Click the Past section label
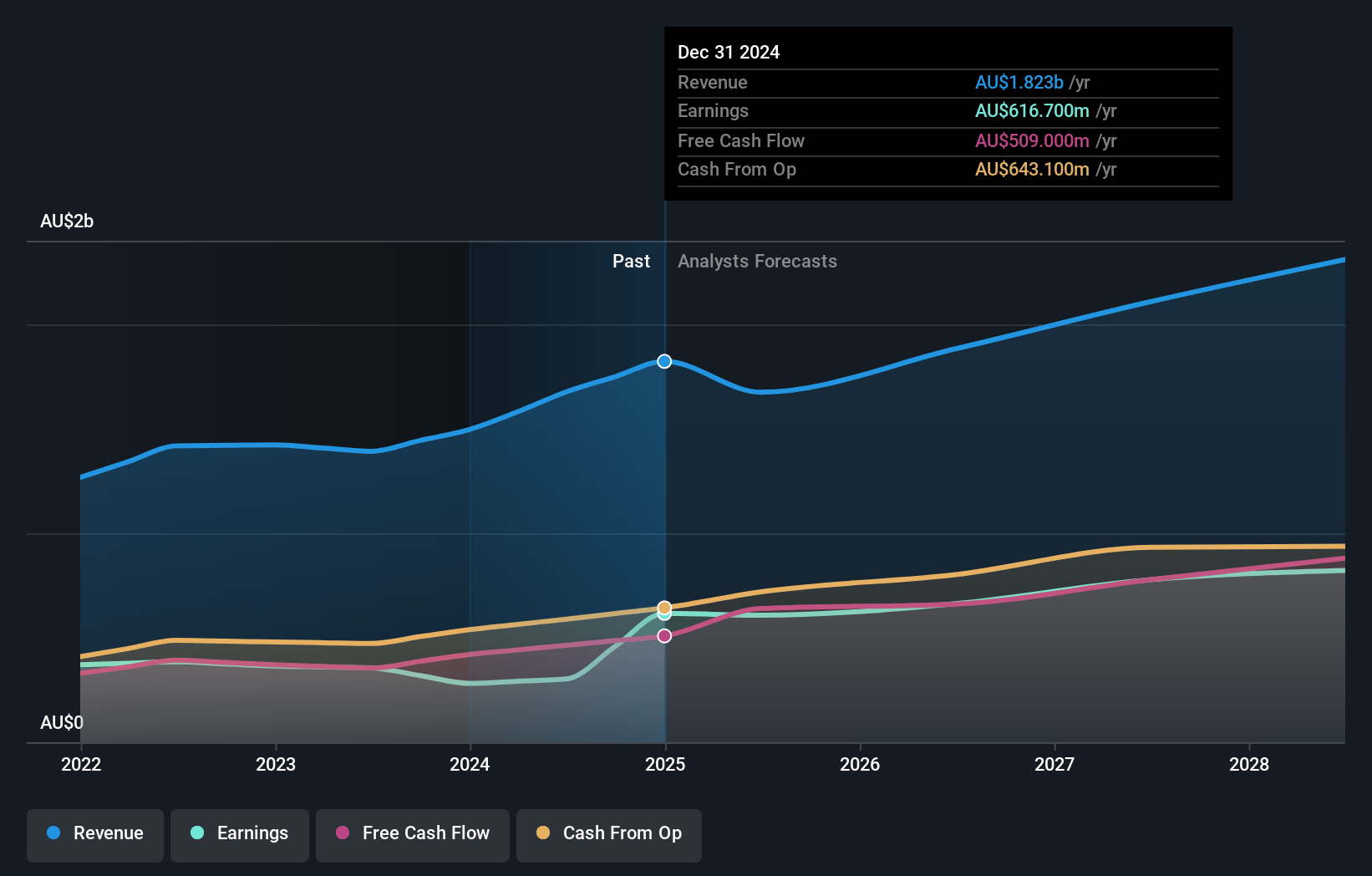 pyautogui.click(x=631, y=262)
